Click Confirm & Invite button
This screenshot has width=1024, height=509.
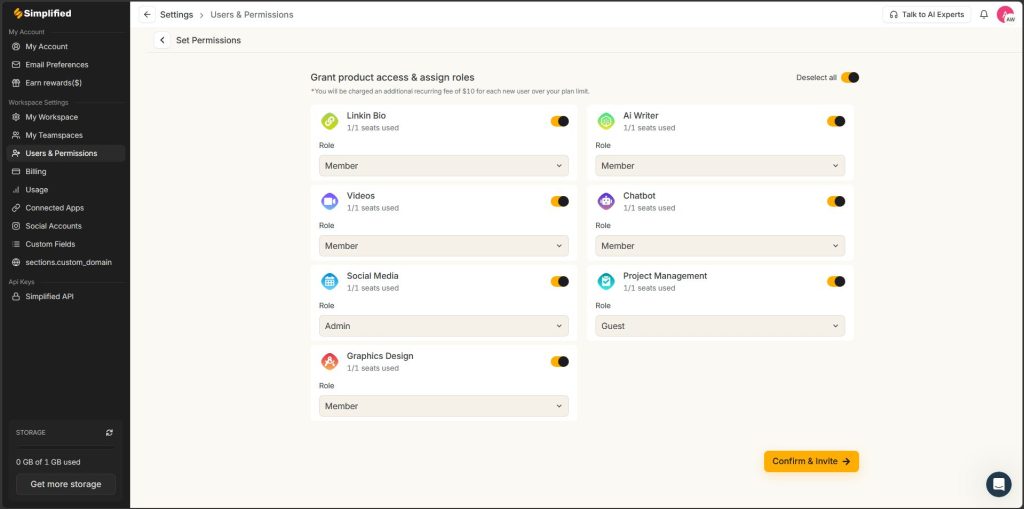point(811,461)
